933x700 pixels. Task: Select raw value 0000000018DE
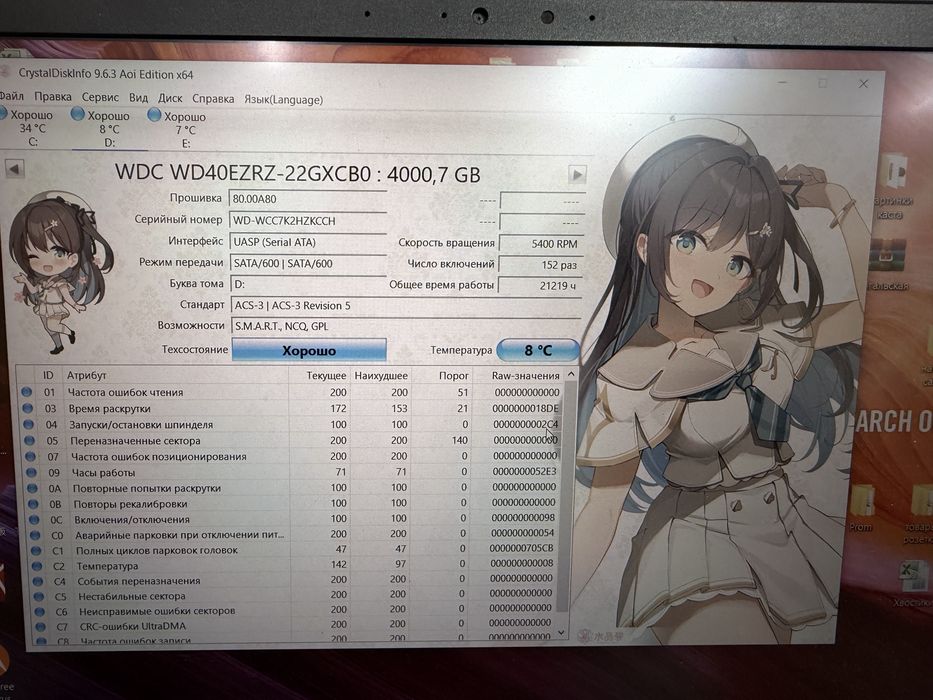click(525, 408)
